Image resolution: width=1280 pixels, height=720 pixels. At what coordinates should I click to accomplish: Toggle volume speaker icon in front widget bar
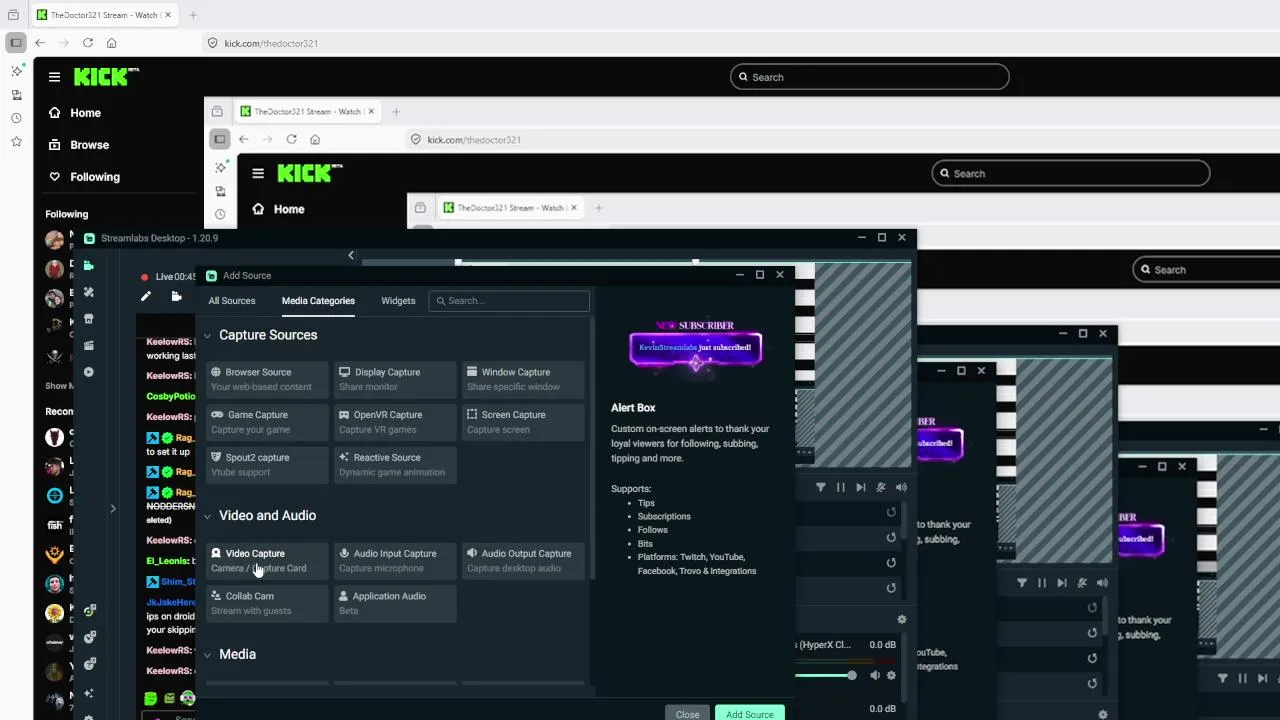[901, 487]
